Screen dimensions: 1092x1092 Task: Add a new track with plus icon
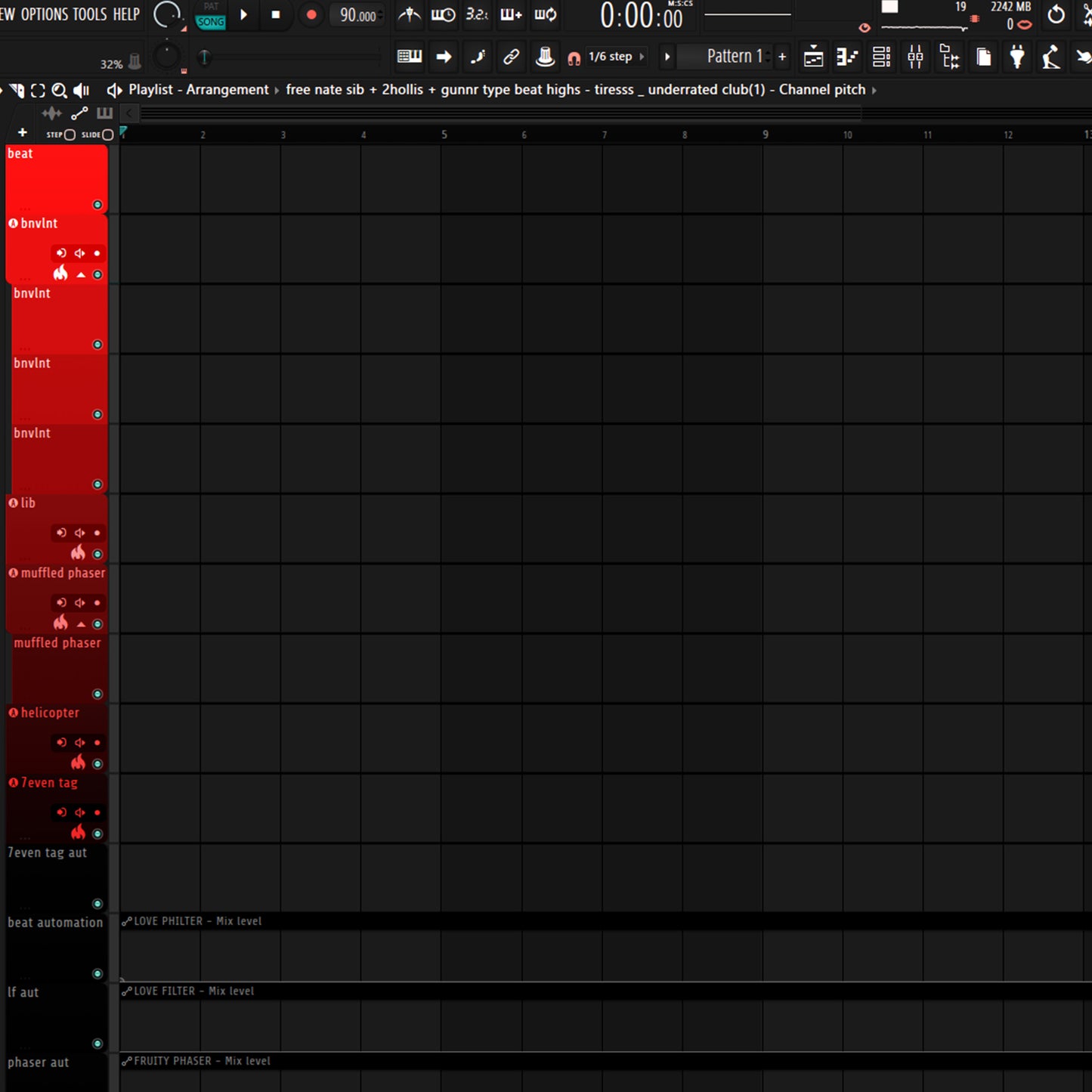click(23, 133)
